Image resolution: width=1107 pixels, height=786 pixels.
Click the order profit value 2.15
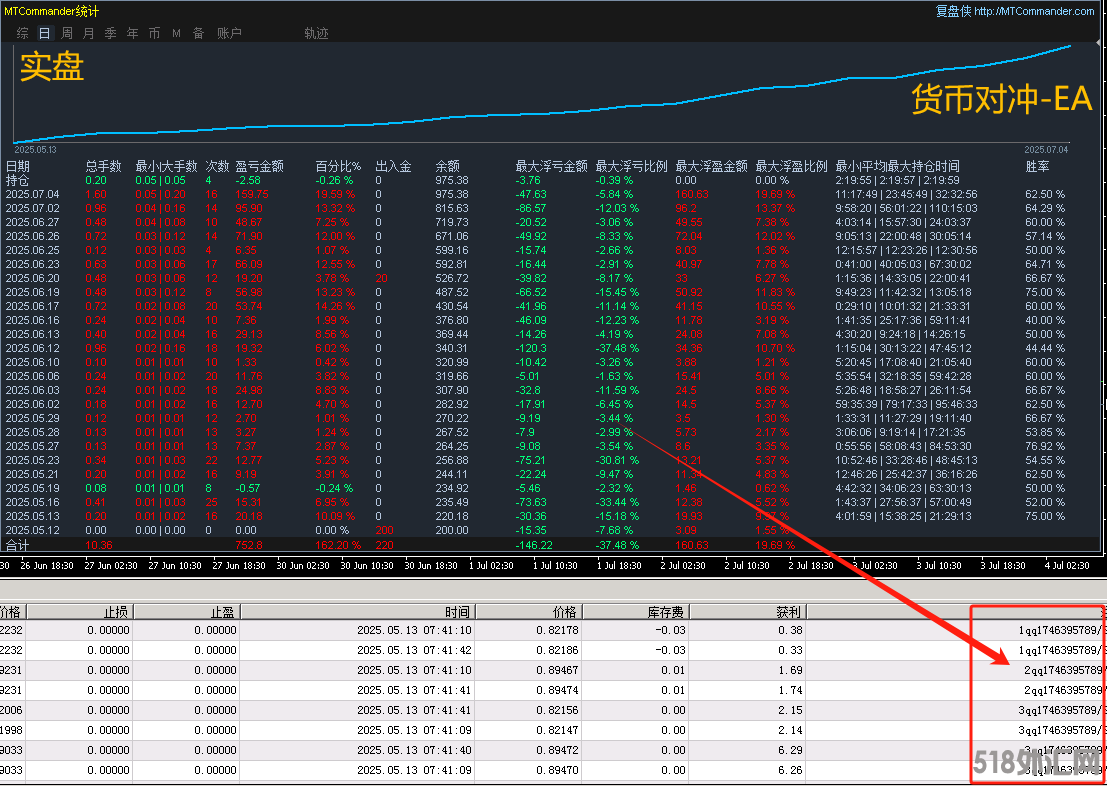coord(791,710)
